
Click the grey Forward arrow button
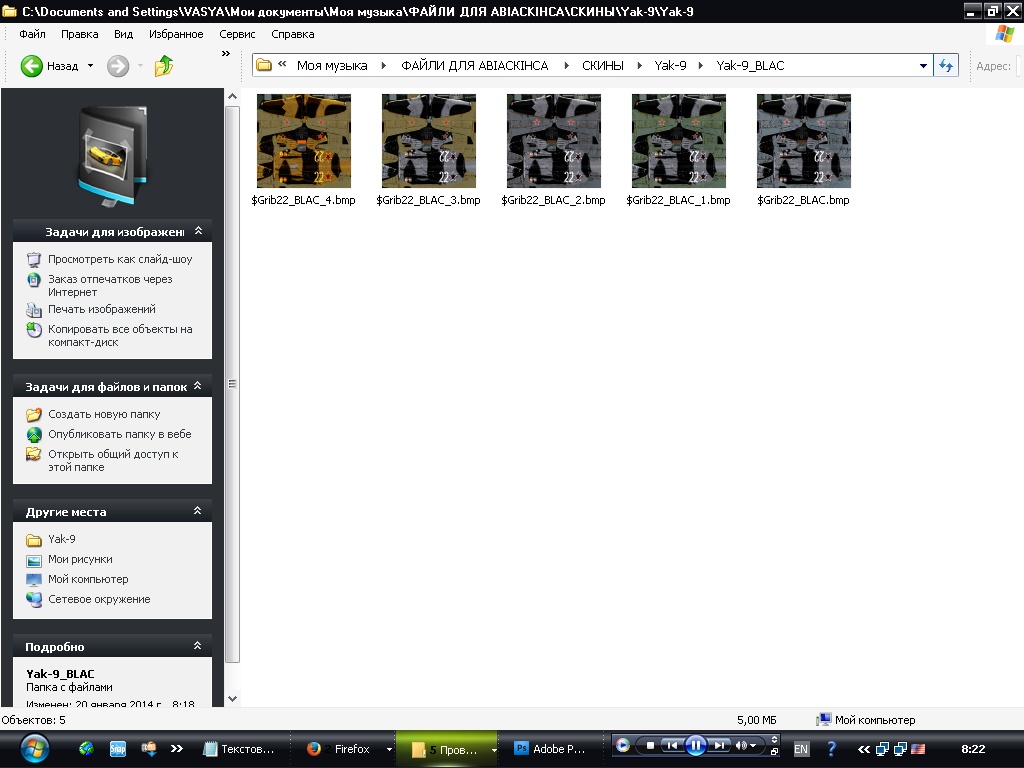[118, 66]
